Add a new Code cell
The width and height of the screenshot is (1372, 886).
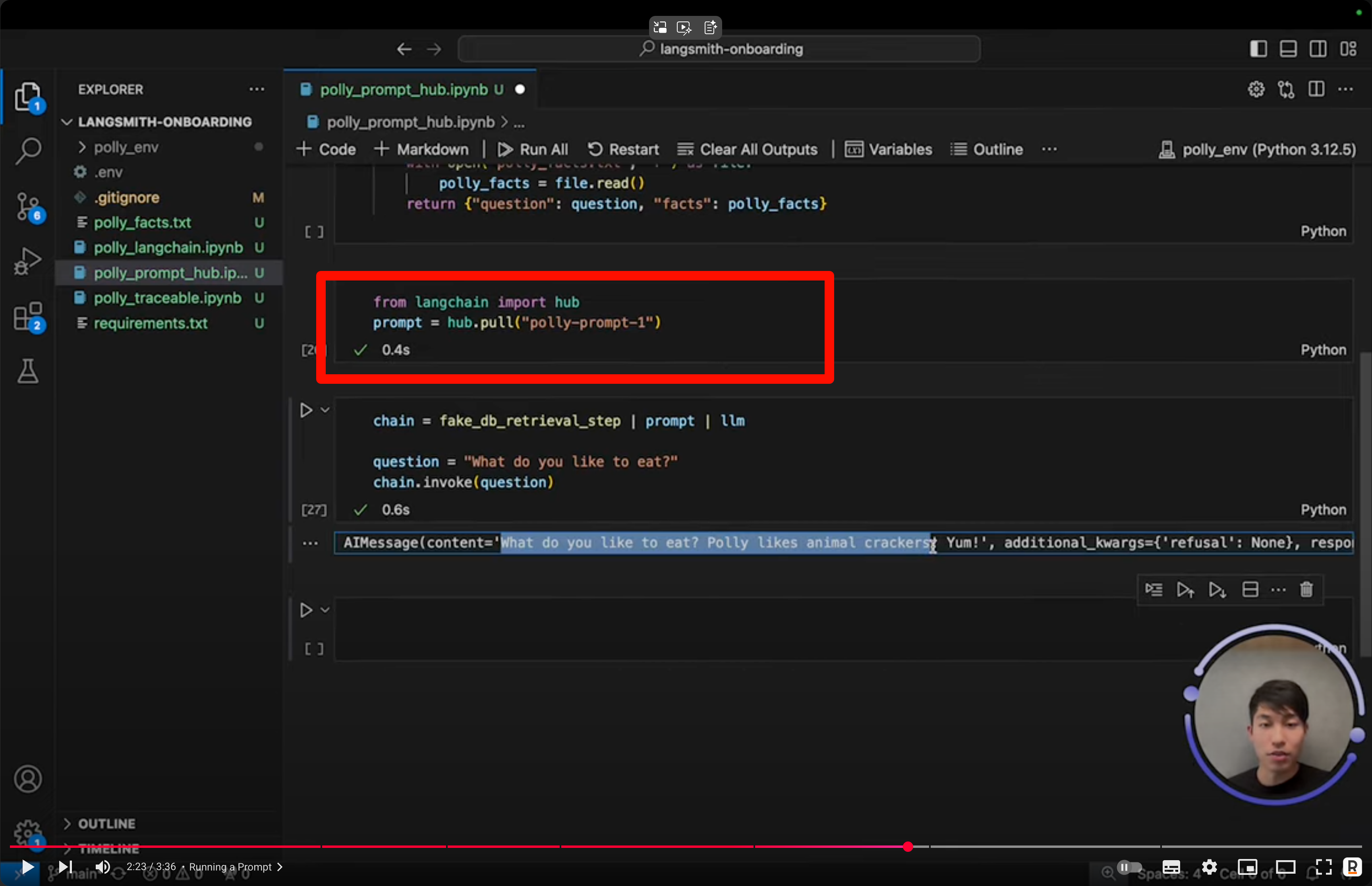[326, 149]
